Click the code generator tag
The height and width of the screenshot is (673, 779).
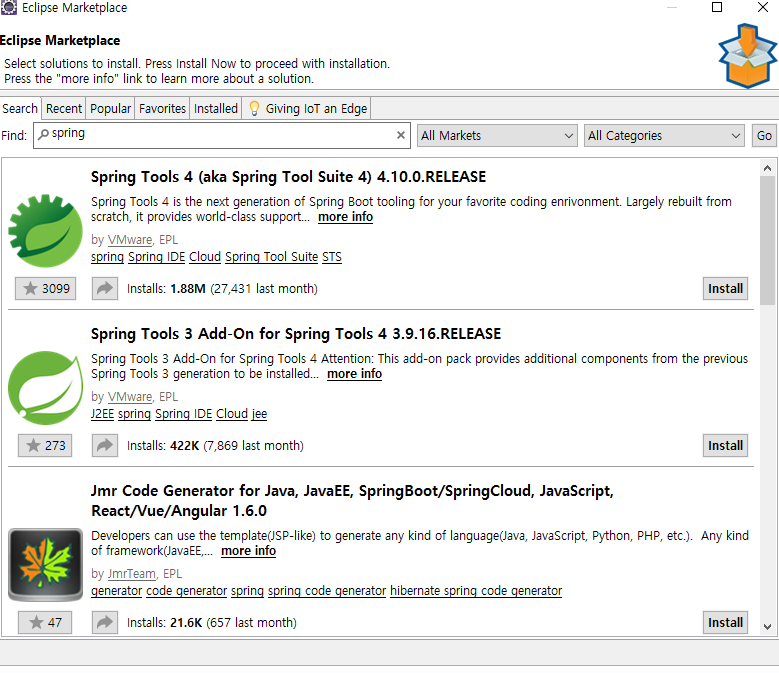[186, 591]
